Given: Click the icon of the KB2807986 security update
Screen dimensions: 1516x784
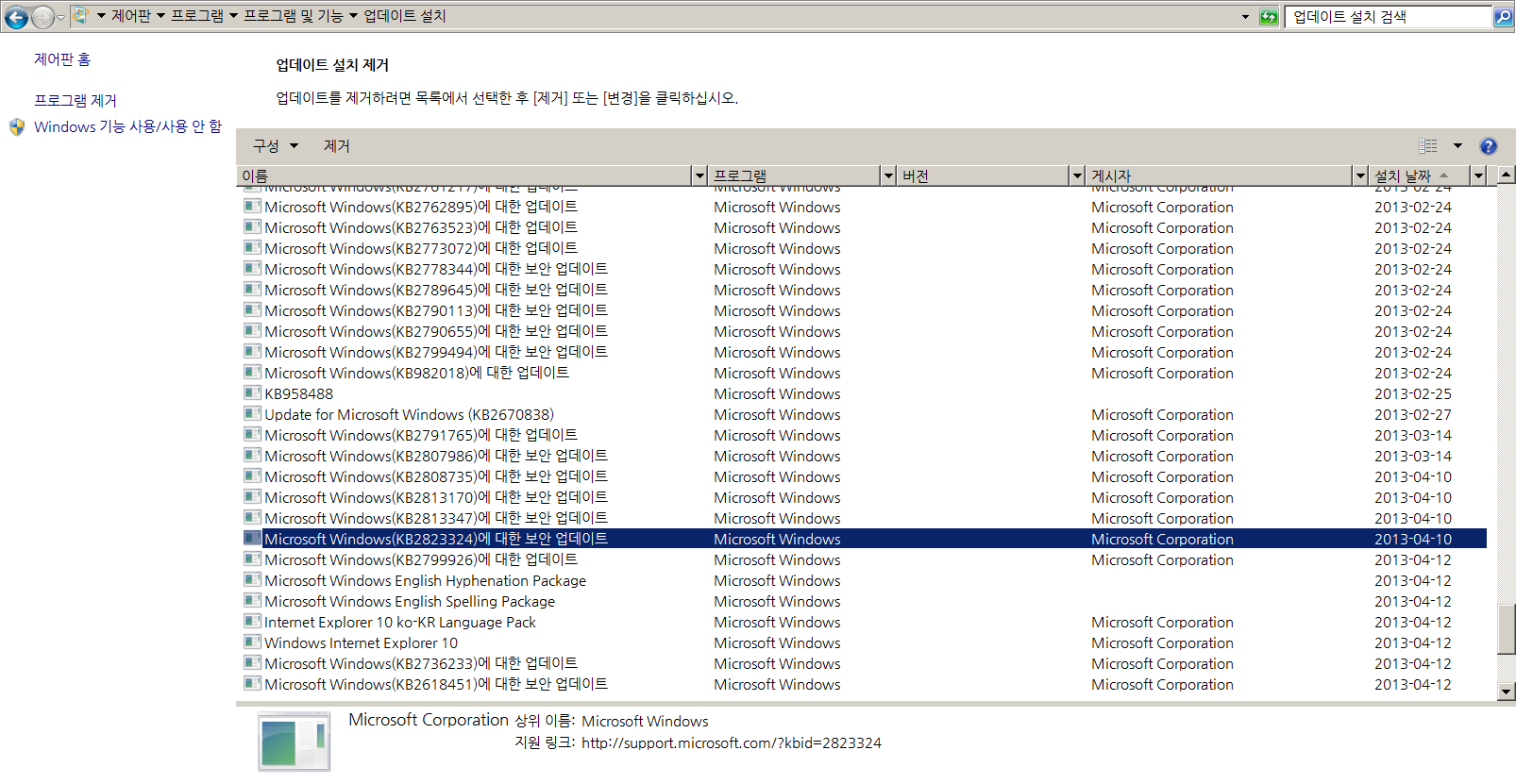Looking at the screenshot, I should [252, 456].
